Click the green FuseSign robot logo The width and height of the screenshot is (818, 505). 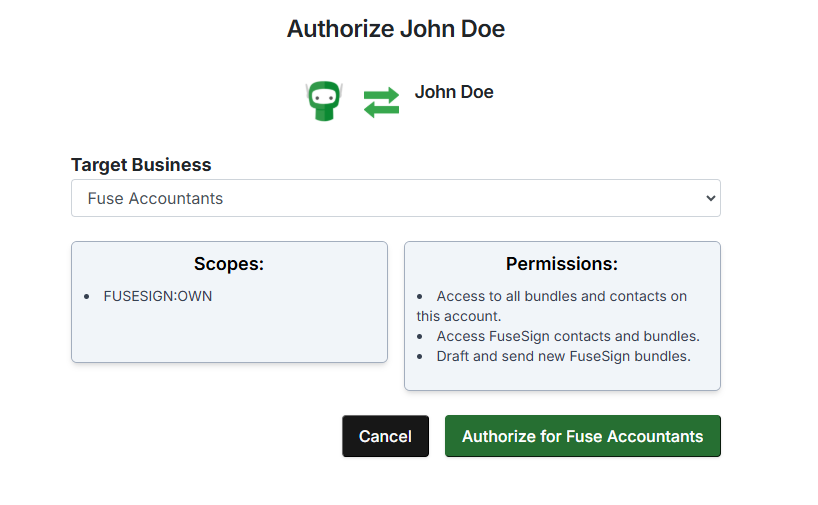pos(324,102)
